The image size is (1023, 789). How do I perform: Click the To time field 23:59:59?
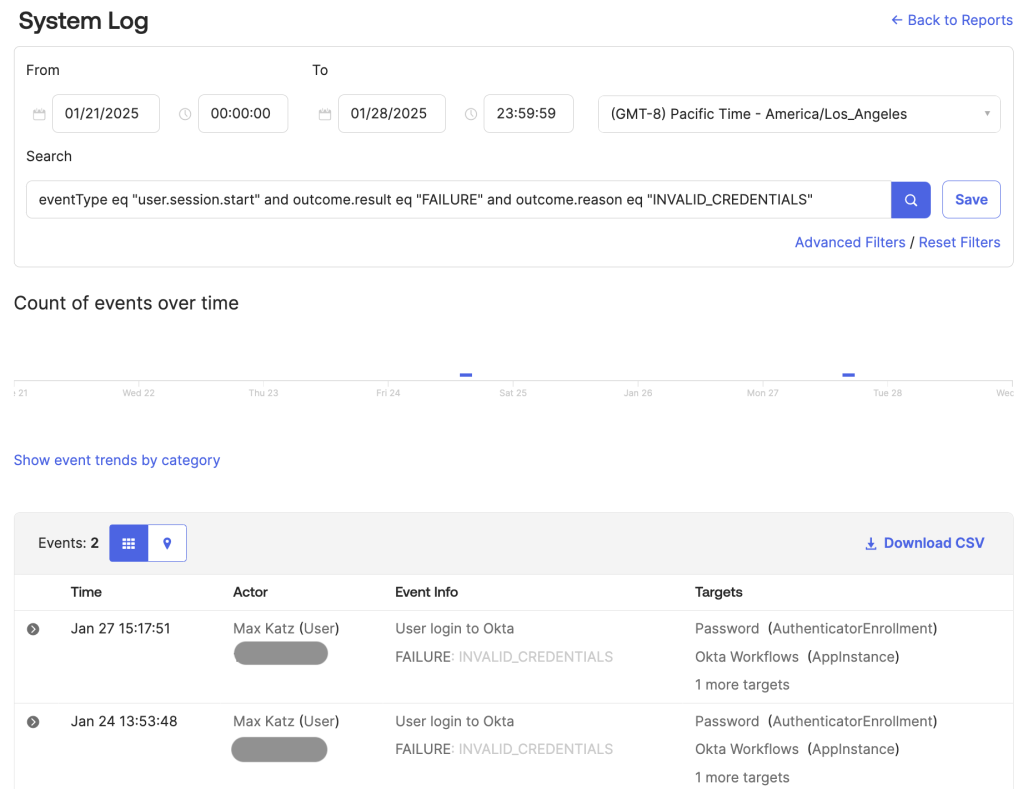(528, 114)
